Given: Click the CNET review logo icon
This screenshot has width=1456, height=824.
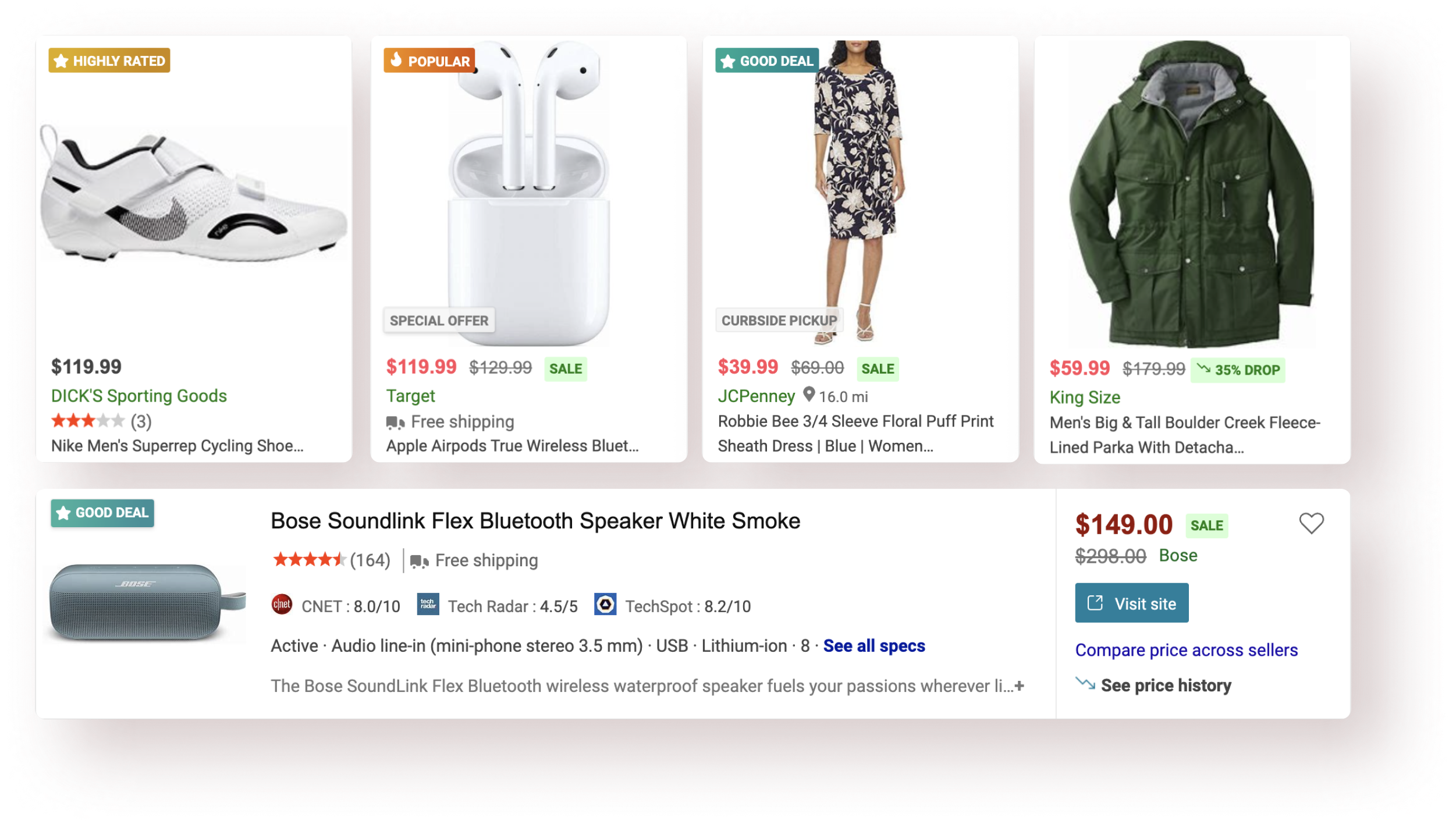Looking at the screenshot, I should click(x=282, y=605).
